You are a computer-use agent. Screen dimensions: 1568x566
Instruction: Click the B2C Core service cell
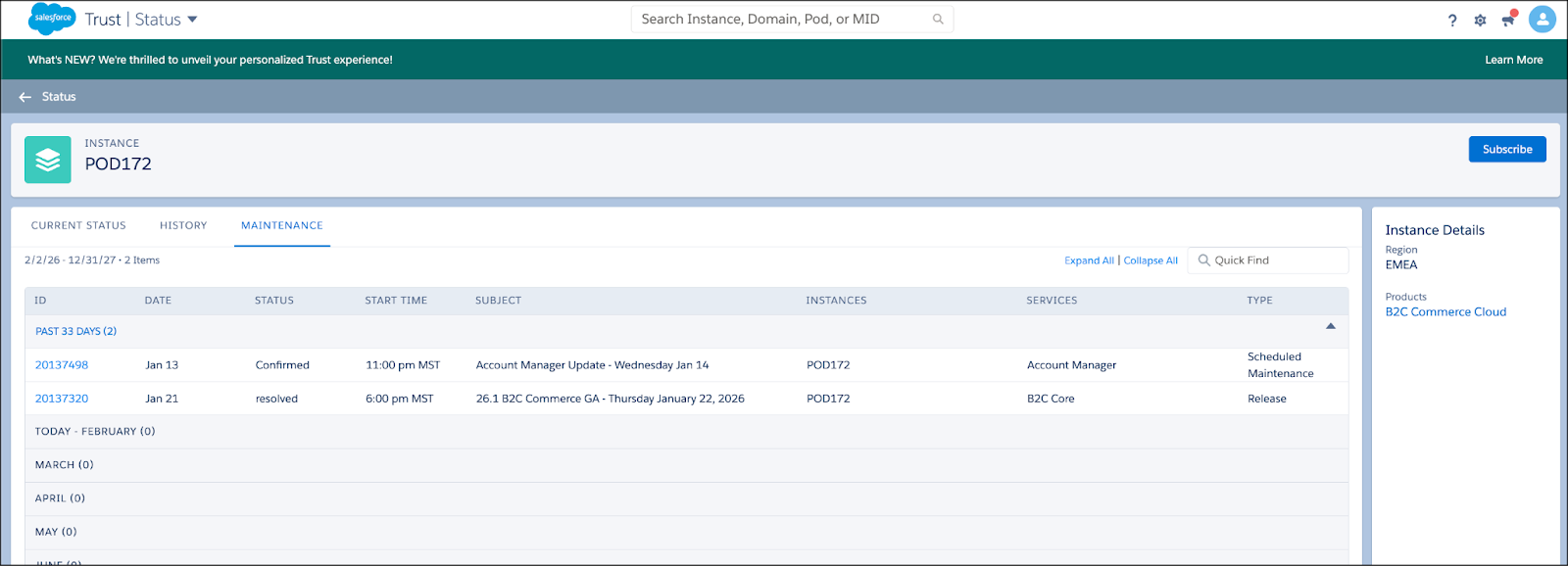1051,399
